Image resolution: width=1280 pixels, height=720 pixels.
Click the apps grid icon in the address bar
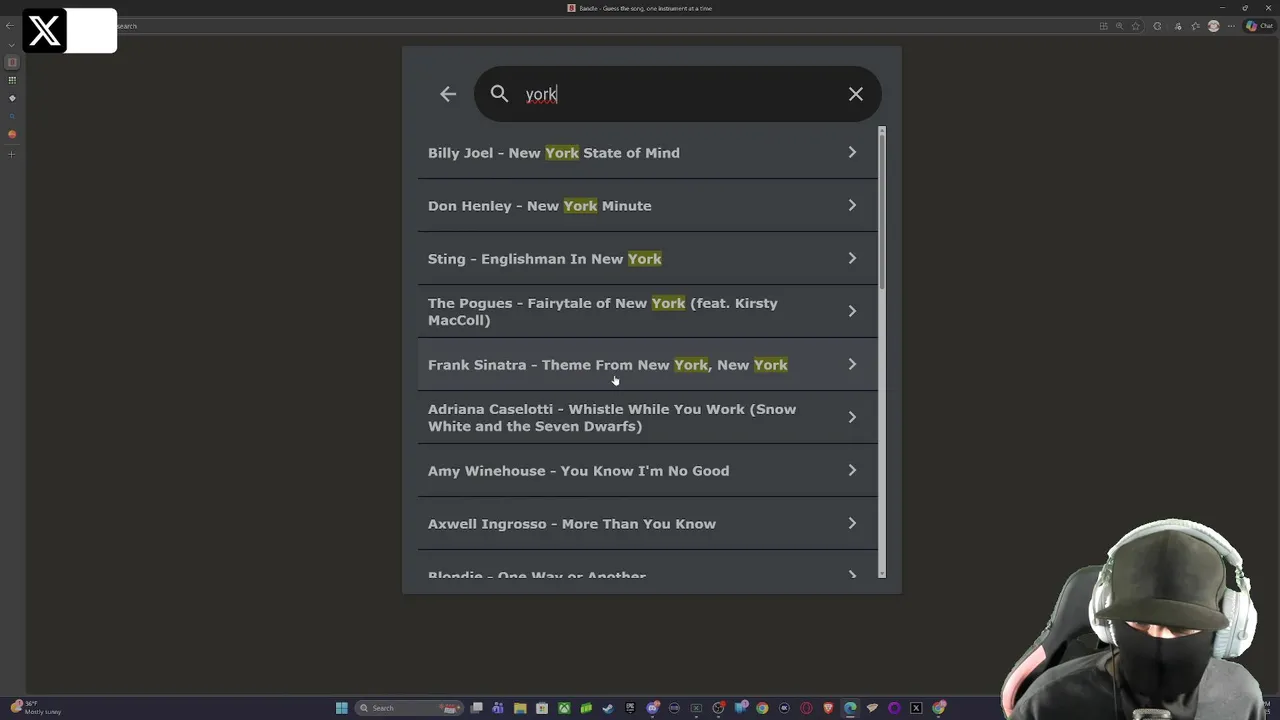(1104, 26)
